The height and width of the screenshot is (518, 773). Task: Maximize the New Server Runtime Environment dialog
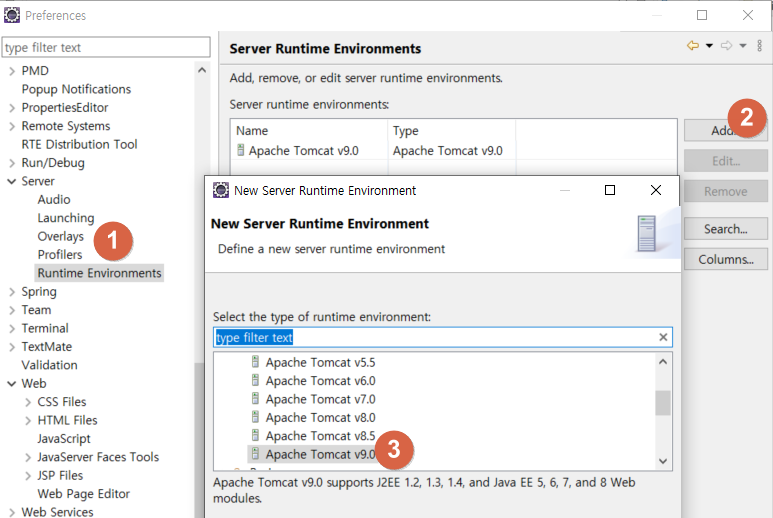[610, 190]
